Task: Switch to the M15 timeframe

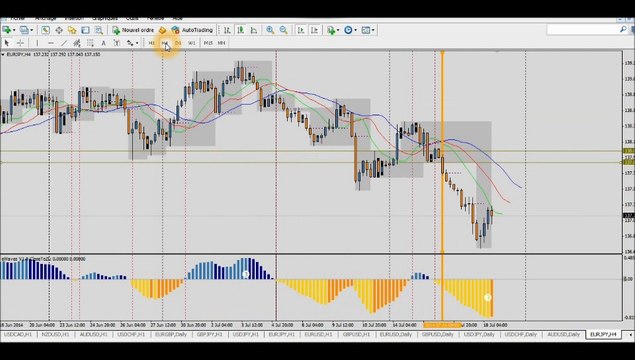Action: [208, 43]
